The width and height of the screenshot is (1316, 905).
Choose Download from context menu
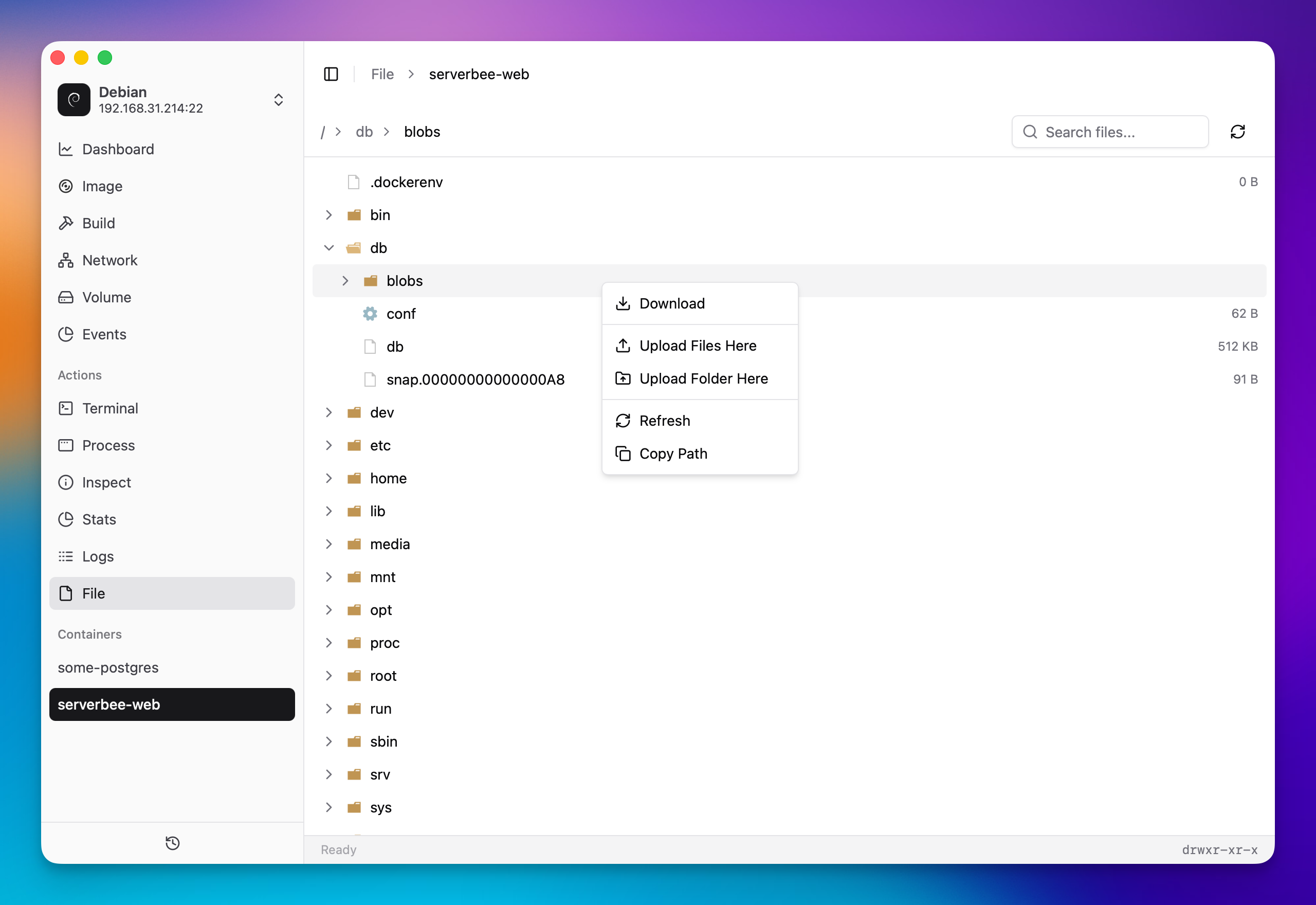[672, 303]
